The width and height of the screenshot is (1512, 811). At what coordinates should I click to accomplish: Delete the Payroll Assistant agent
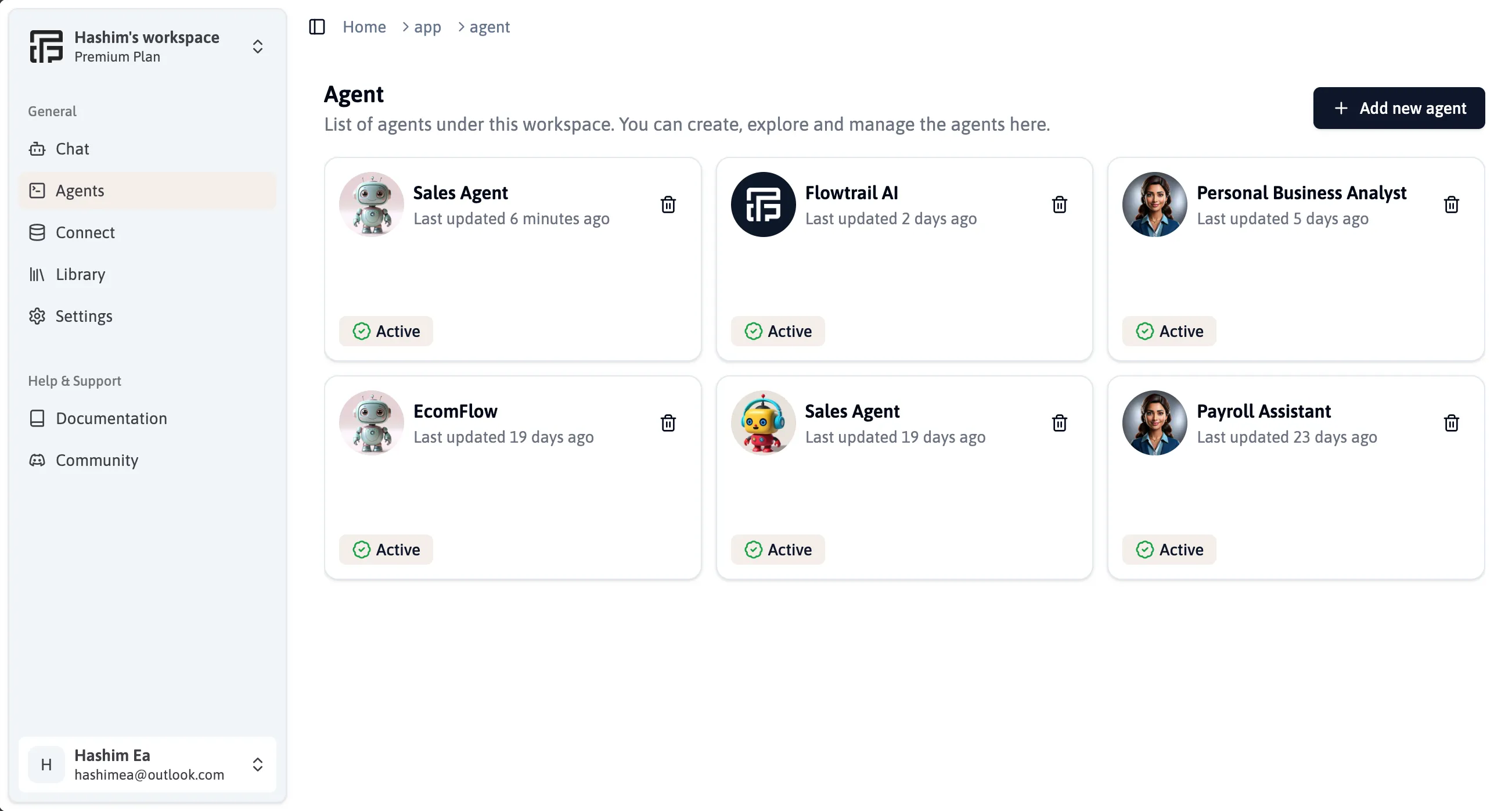click(x=1451, y=422)
